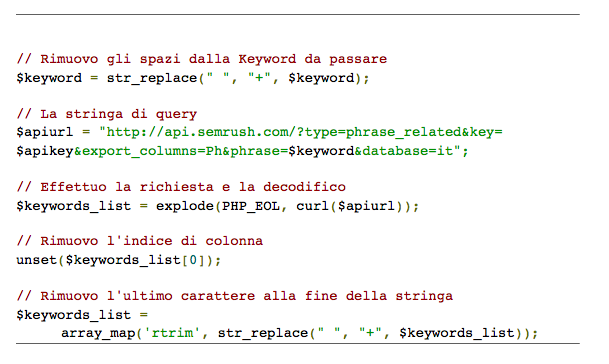This screenshot has width=609, height=364.
Task: Click comment 'Effettuo la richiesta e la decodifico'
Action: click(181, 187)
